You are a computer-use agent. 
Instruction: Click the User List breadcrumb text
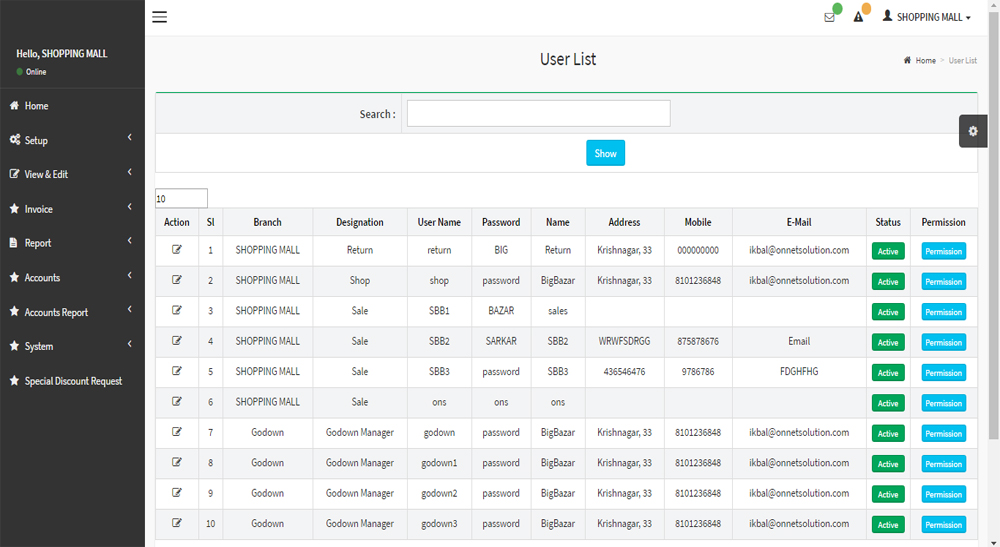click(x=962, y=61)
